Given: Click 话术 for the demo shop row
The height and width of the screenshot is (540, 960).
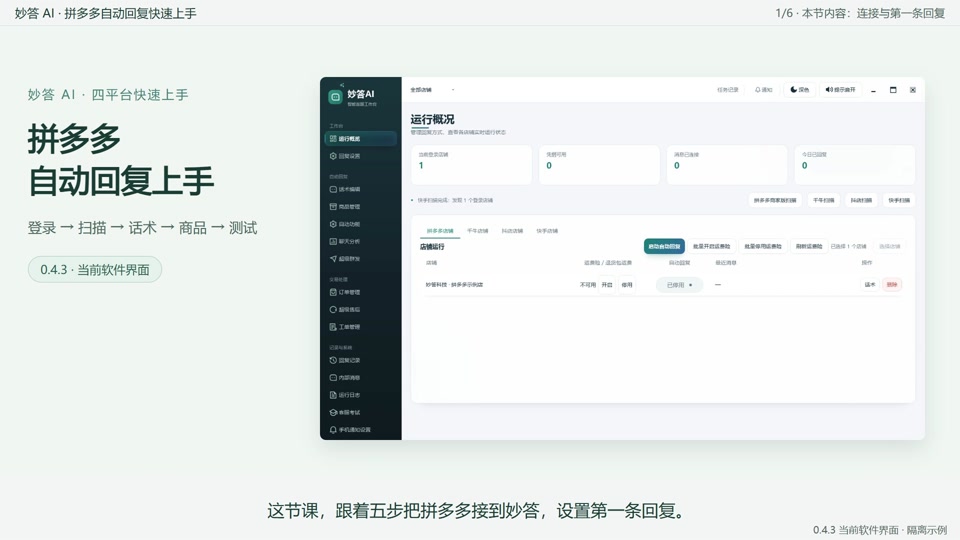Looking at the screenshot, I should pyautogui.click(x=869, y=285).
